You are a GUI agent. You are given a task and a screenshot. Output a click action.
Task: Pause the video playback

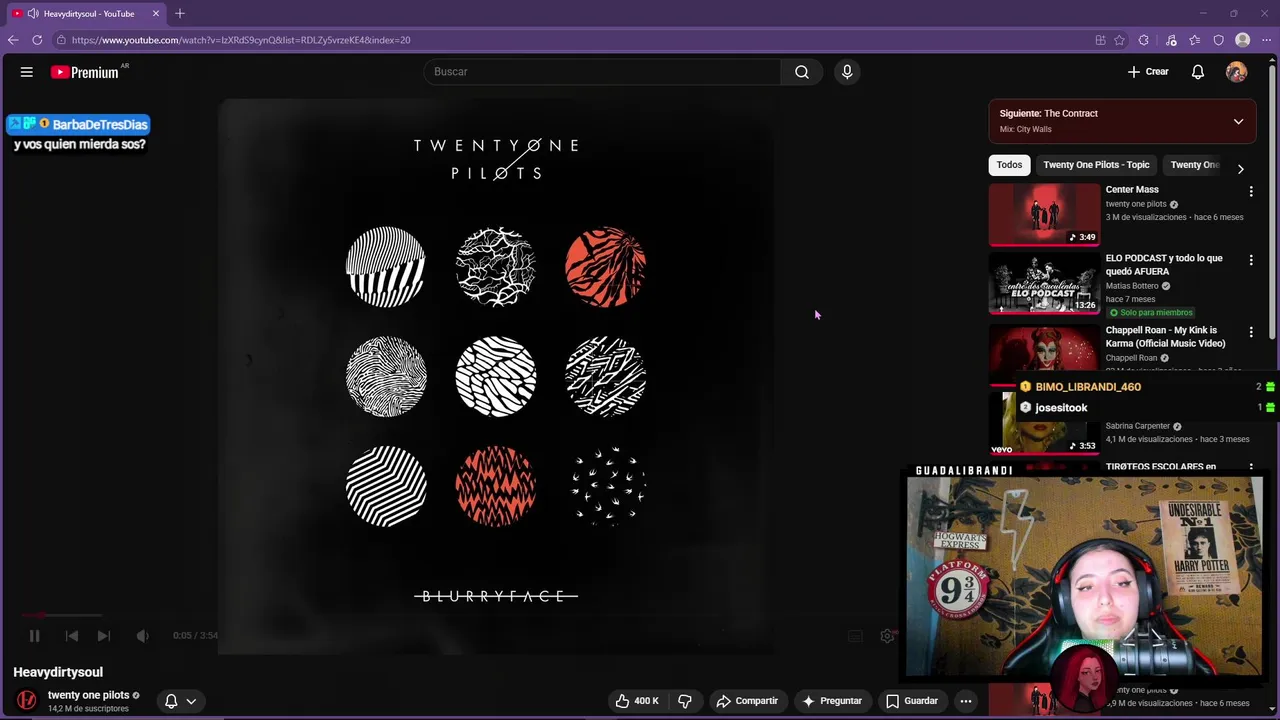tap(34, 635)
